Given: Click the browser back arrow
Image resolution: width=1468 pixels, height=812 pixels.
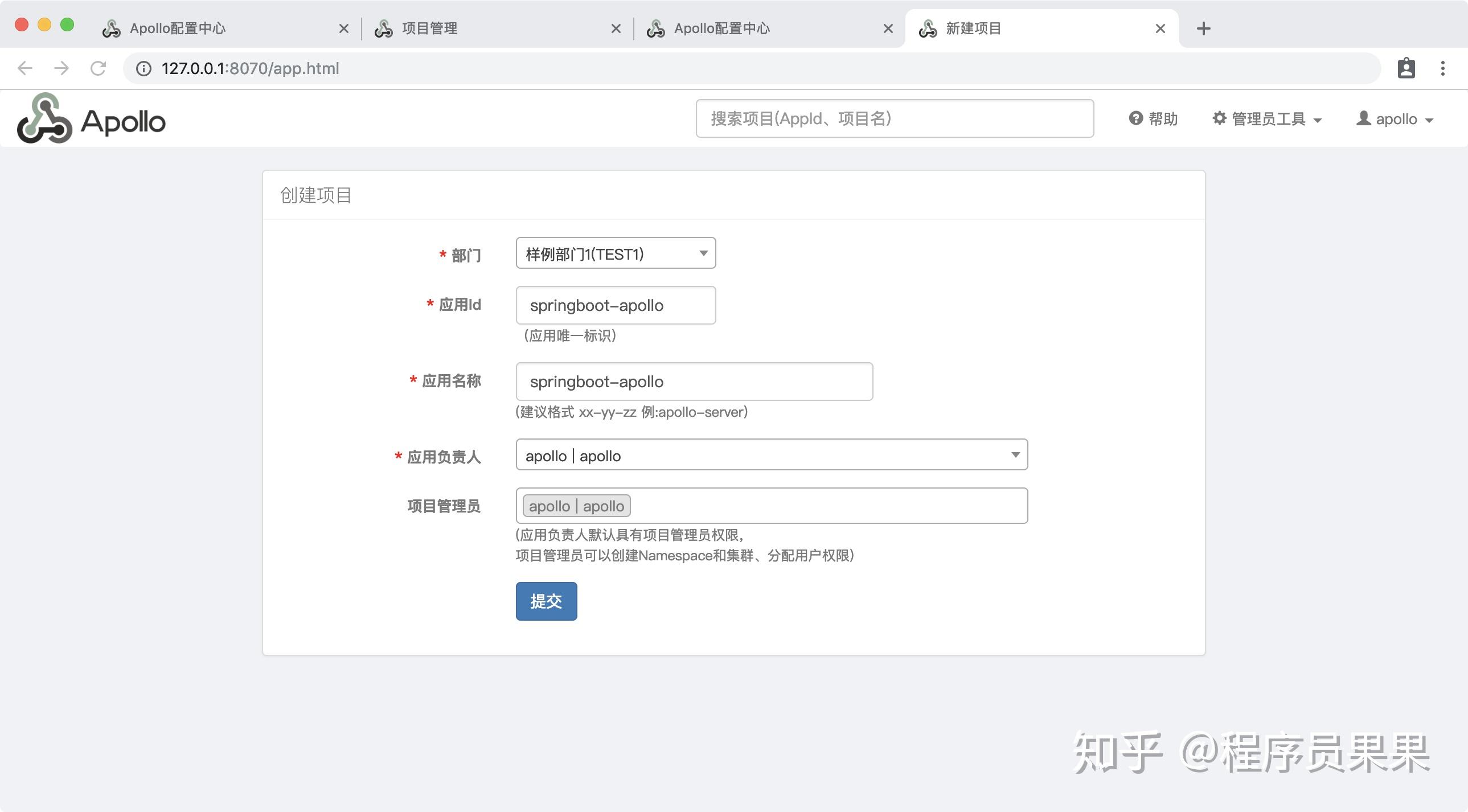Looking at the screenshot, I should [x=25, y=68].
